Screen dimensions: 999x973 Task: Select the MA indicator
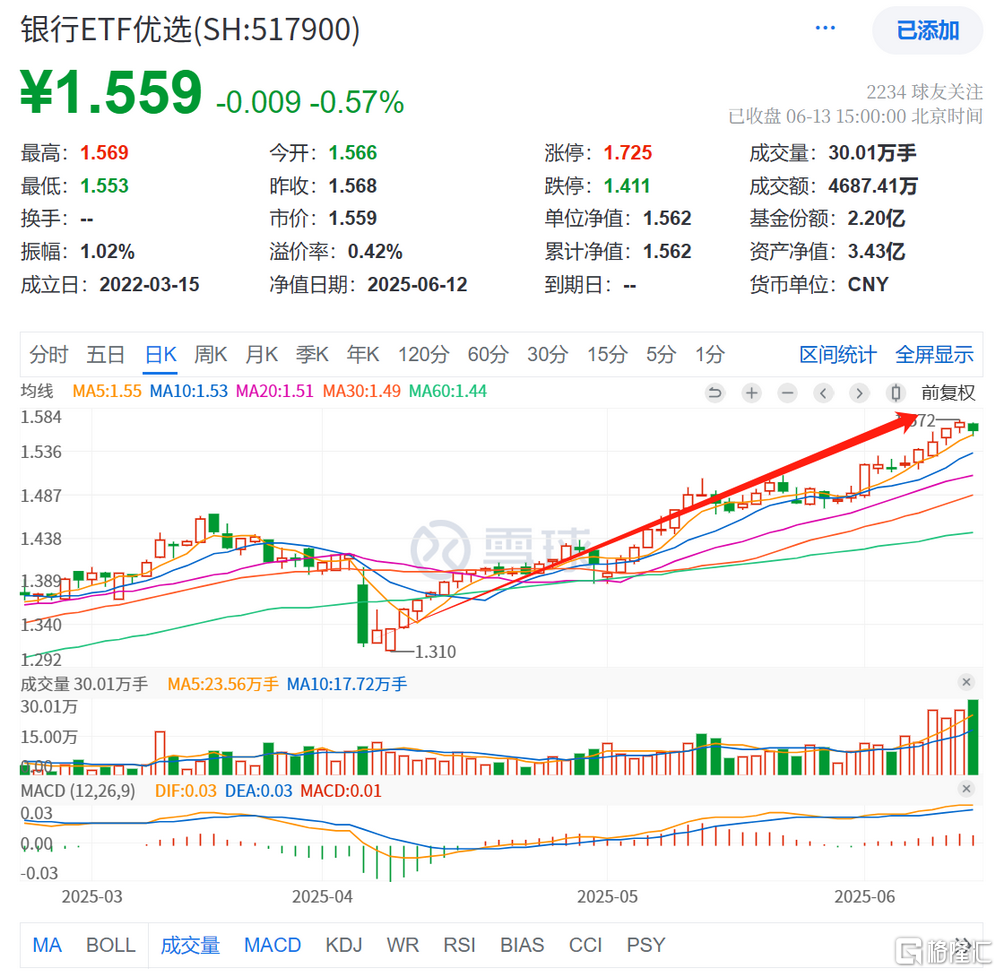[47, 945]
